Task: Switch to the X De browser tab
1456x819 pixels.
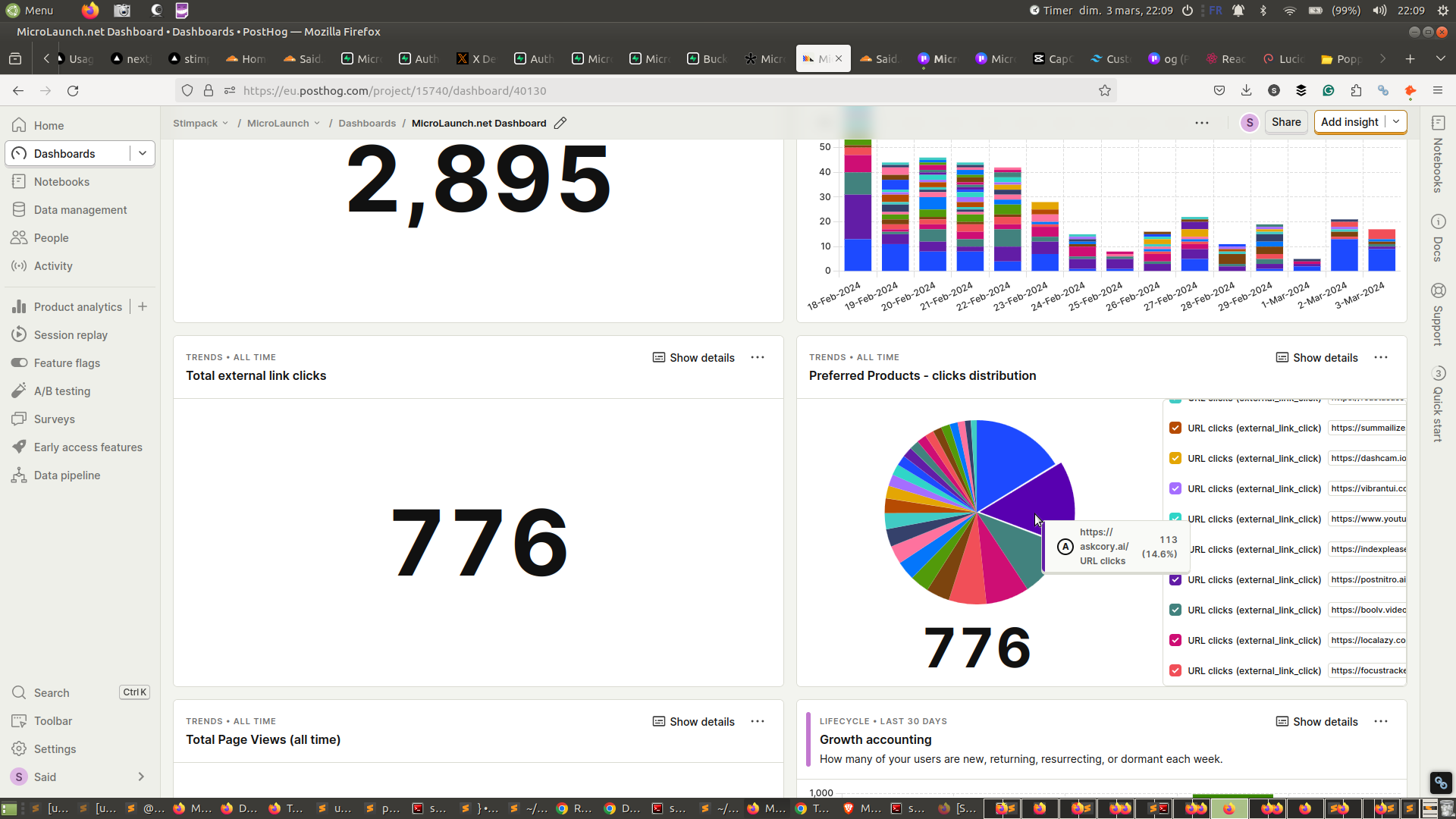Action: pyautogui.click(x=476, y=58)
